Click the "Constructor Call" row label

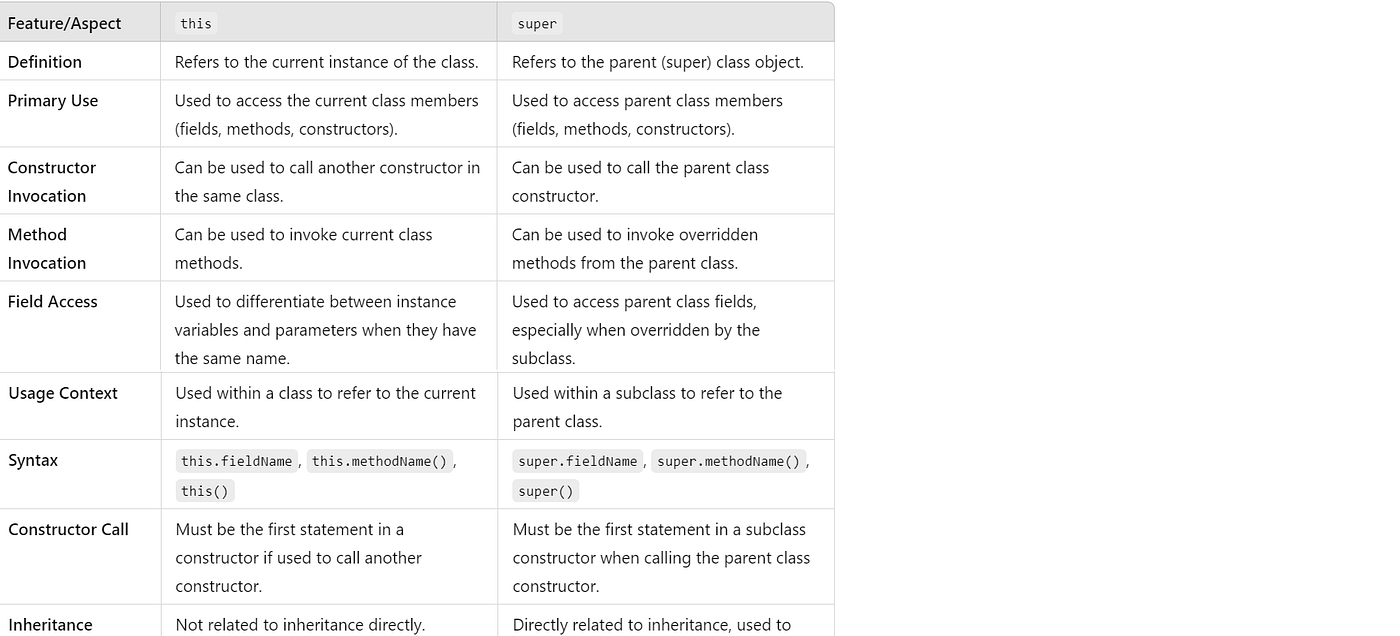pyautogui.click(x=68, y=530)
